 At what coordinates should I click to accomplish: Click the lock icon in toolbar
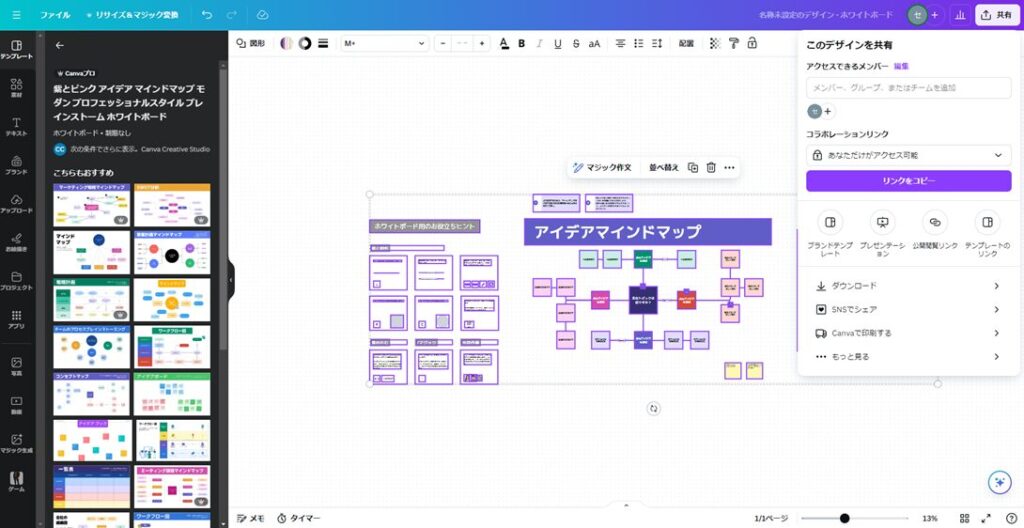[751, 43]
